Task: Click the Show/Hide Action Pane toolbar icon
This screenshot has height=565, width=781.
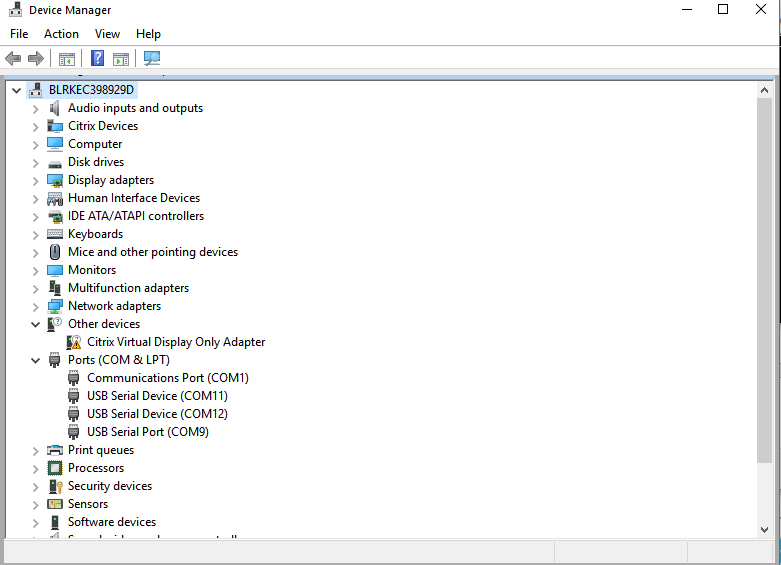Action: click(121, 59)
